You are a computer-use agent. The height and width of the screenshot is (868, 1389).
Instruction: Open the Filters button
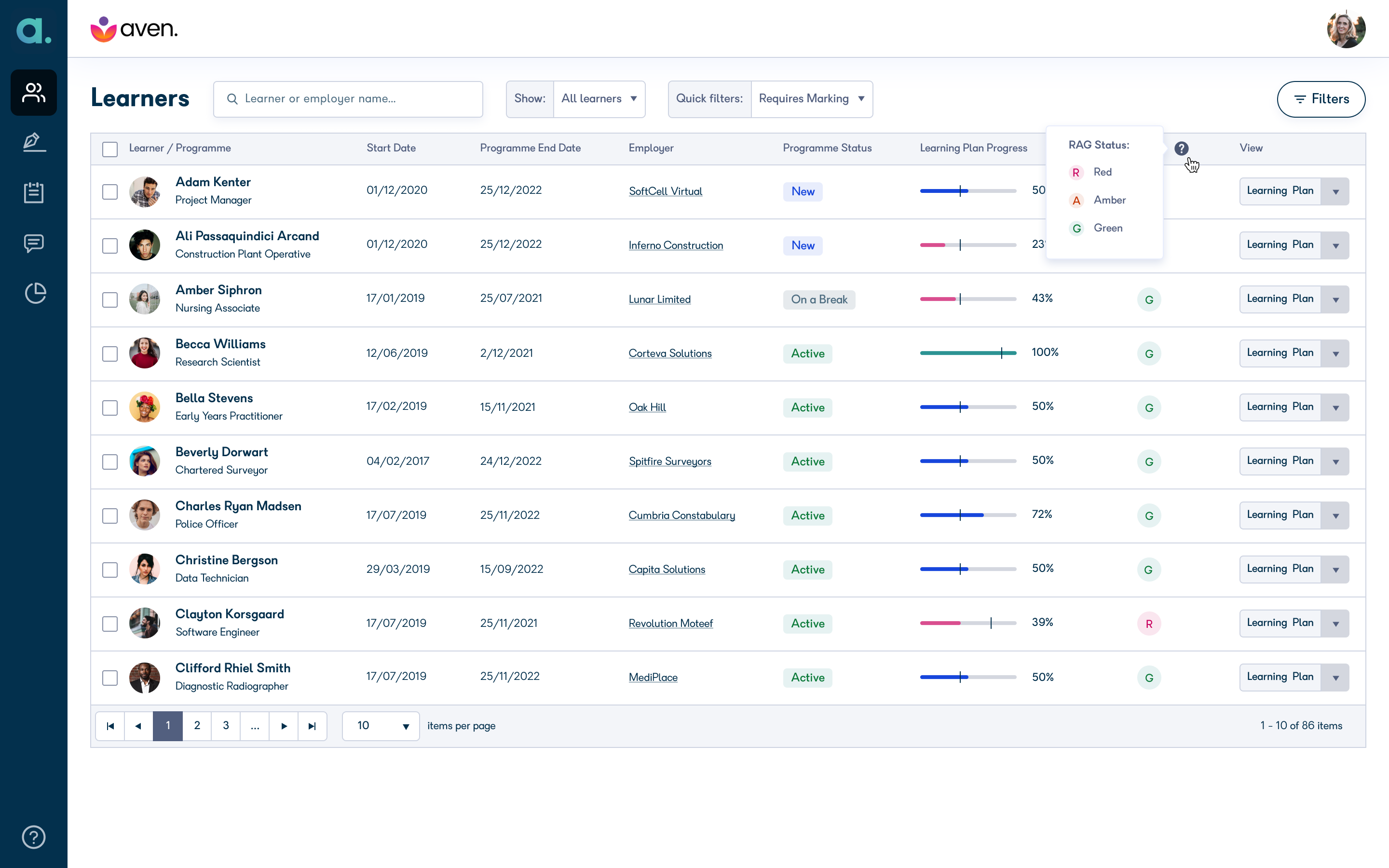click(x=1321, y=99)
